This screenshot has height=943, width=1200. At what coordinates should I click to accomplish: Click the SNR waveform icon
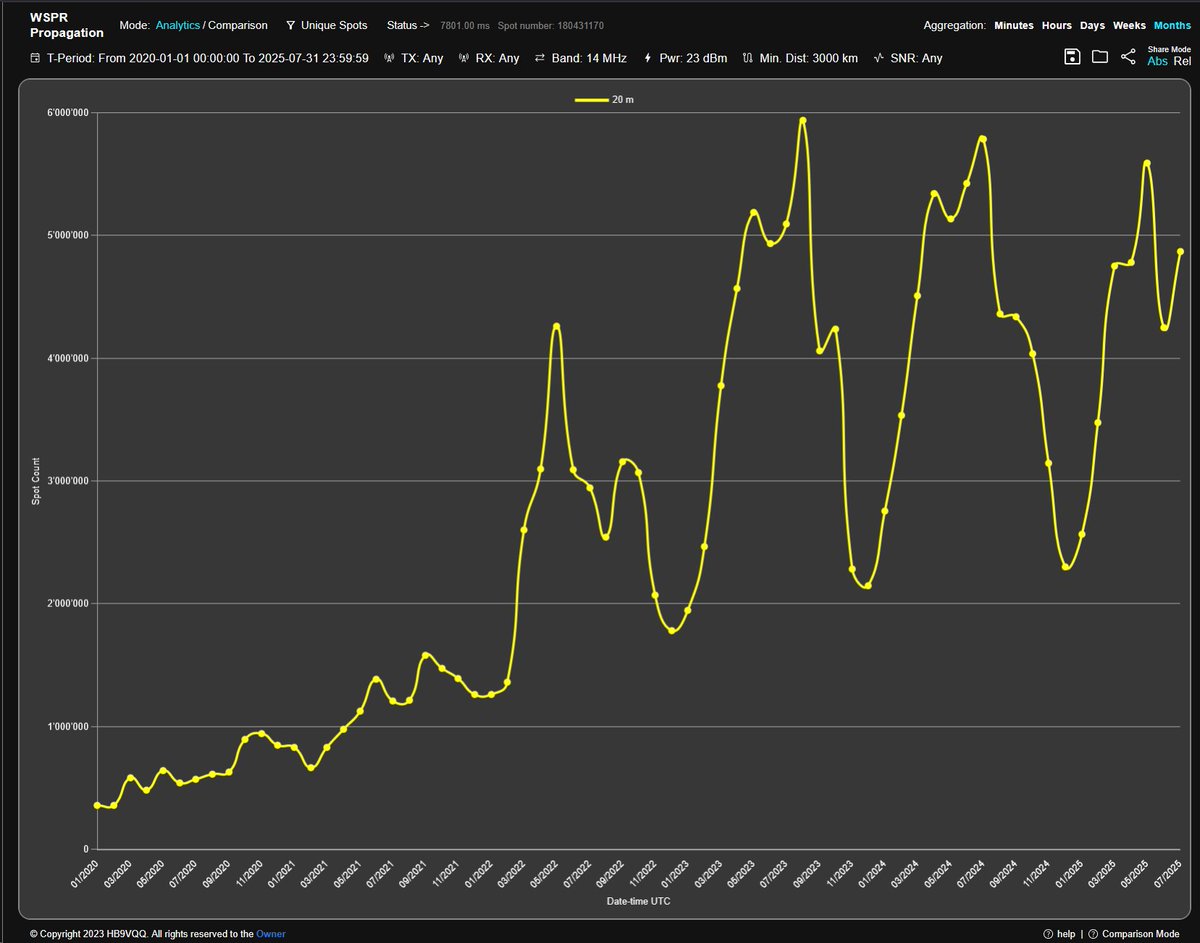click(878, 58)
